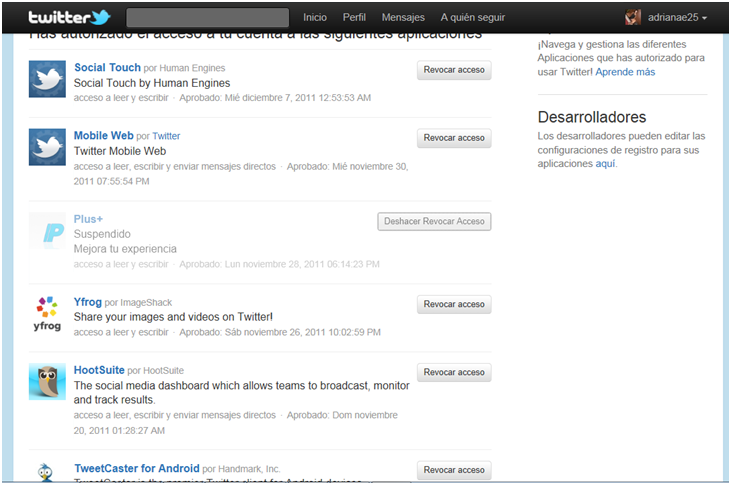731x485 pixels.
Task: Open the Yfrog app link
Action: point(88,302)
